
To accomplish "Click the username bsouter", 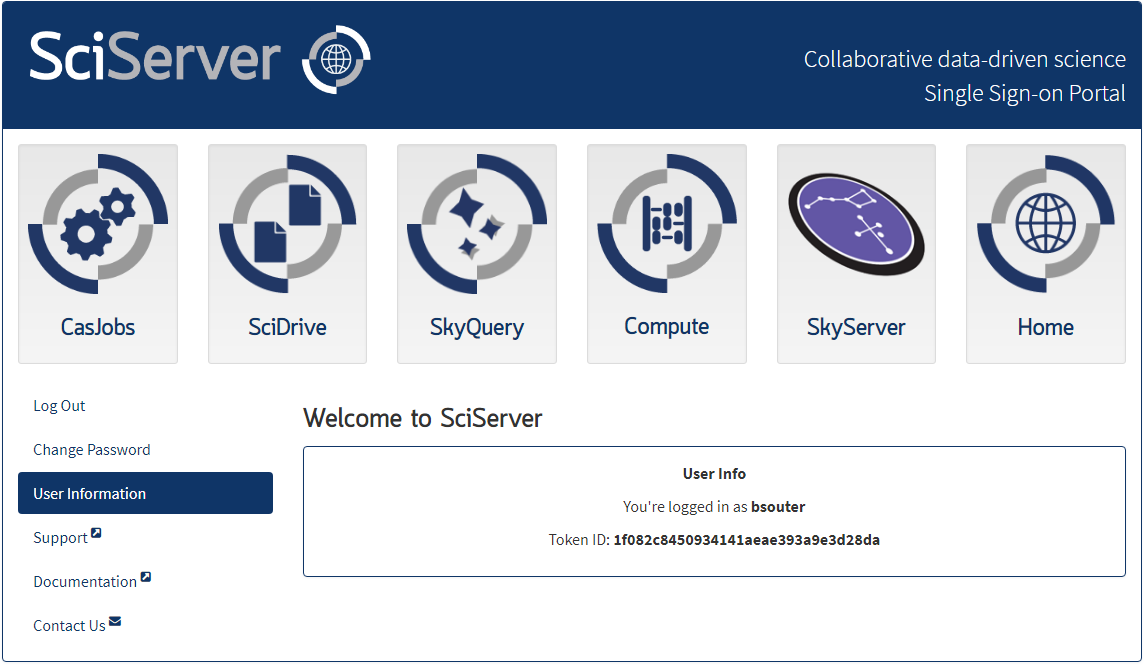I will point(778,507).
